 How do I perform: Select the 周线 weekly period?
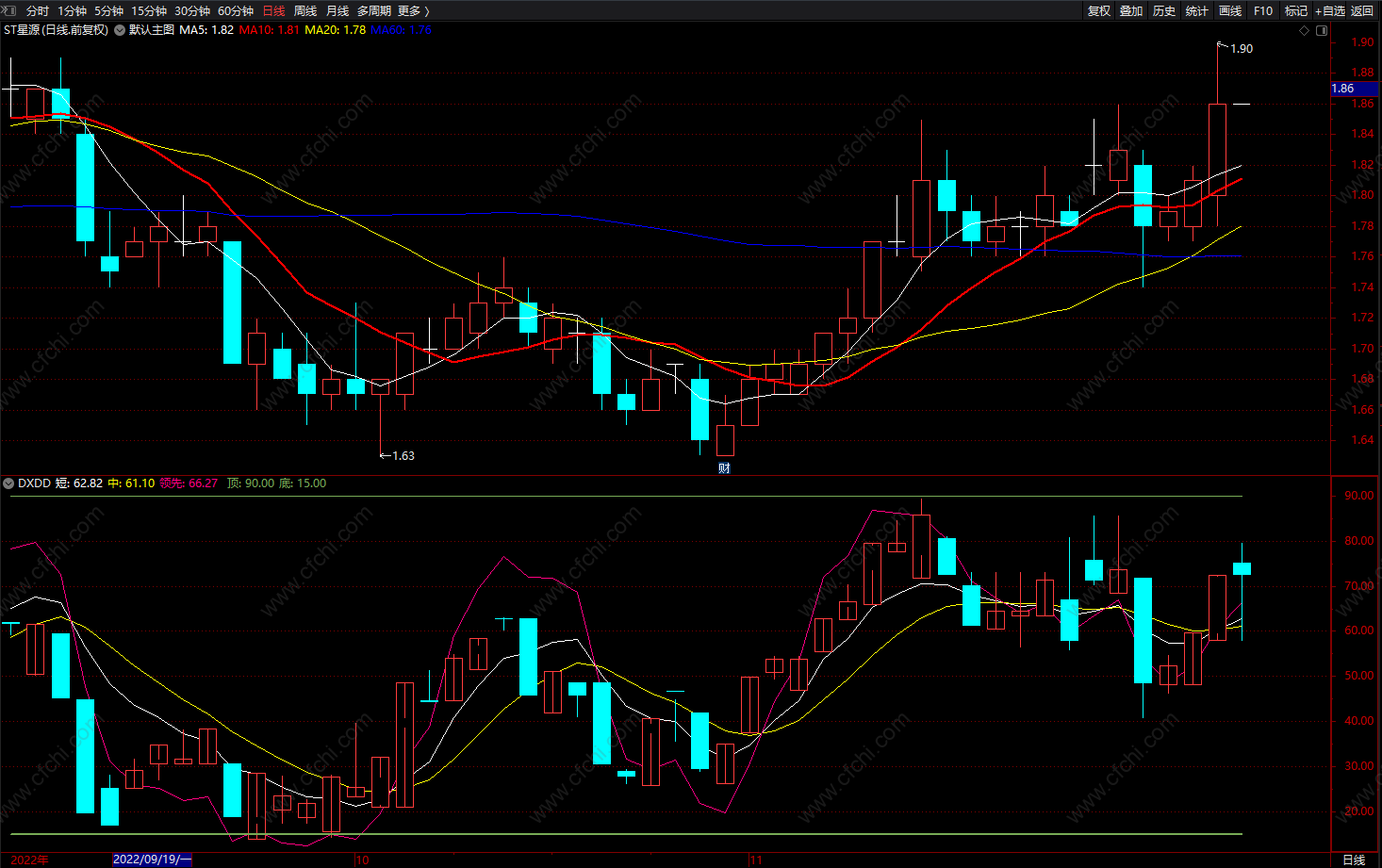[x=305, y=10]
